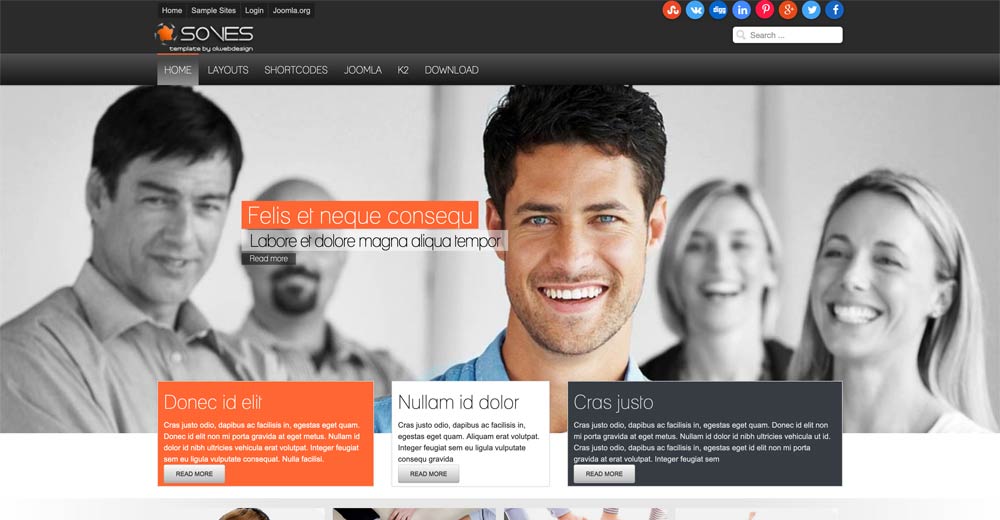
Task: Open the StumbleUpon social icon
Action: (x=672, y=10)
